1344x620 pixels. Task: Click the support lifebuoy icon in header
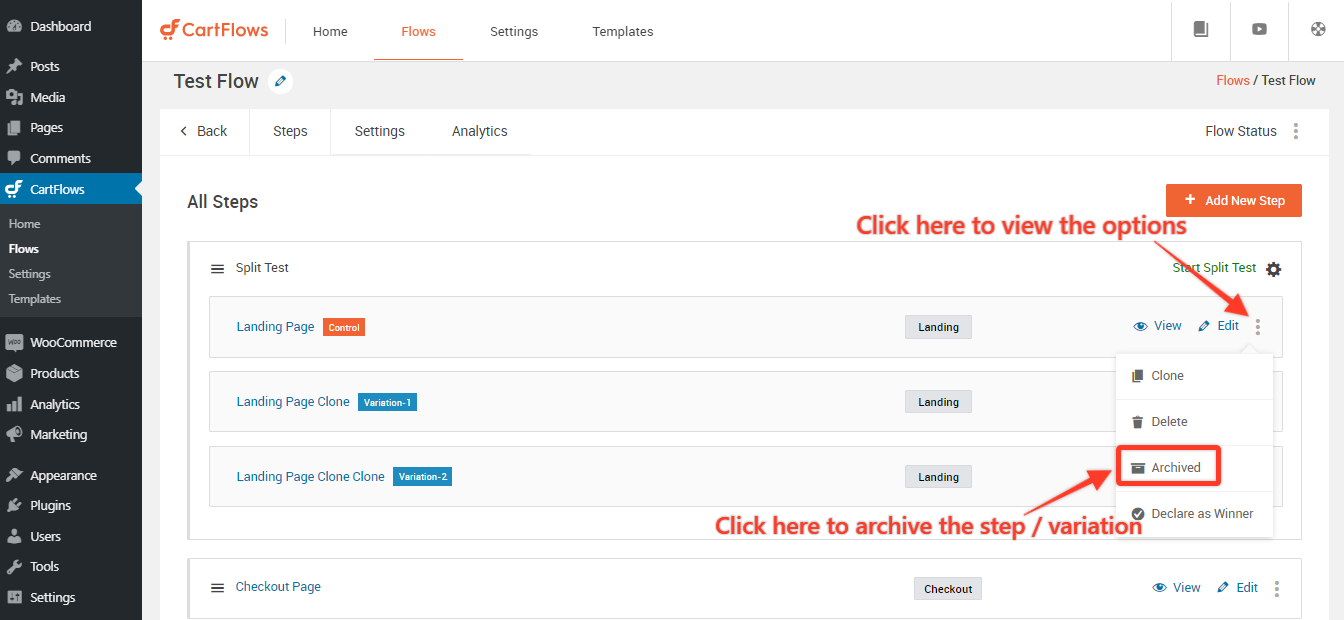point(1318,30)
